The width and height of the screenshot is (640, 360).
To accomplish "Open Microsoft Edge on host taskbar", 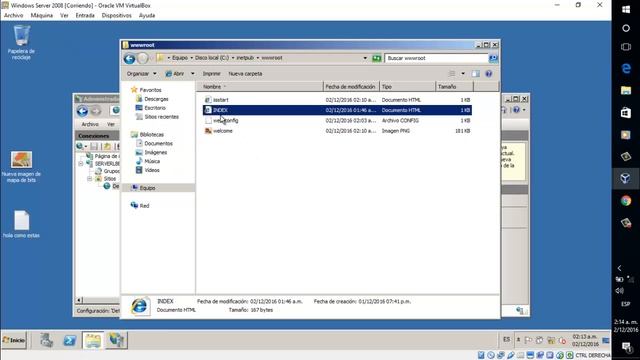I will click(x=626, y=68).
